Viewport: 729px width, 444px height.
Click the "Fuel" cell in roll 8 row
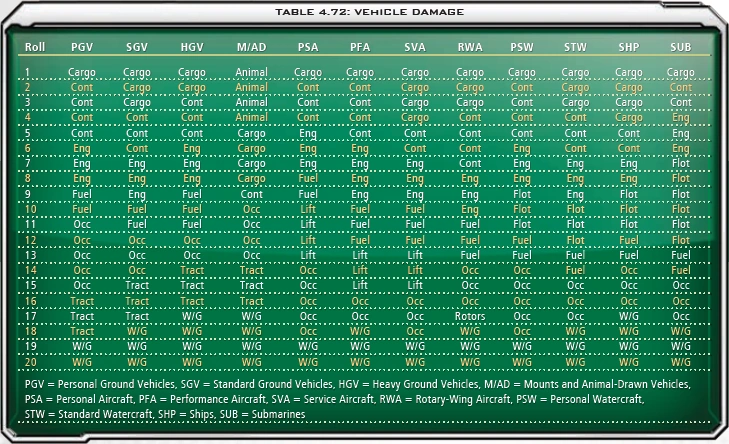pos(308,179)
